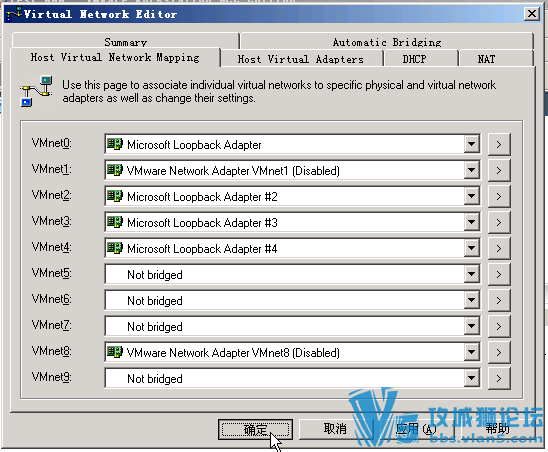
Task: Click the Virtual Network Editor title bar icon
Action: pyautogui.click(x=14, y=14)
